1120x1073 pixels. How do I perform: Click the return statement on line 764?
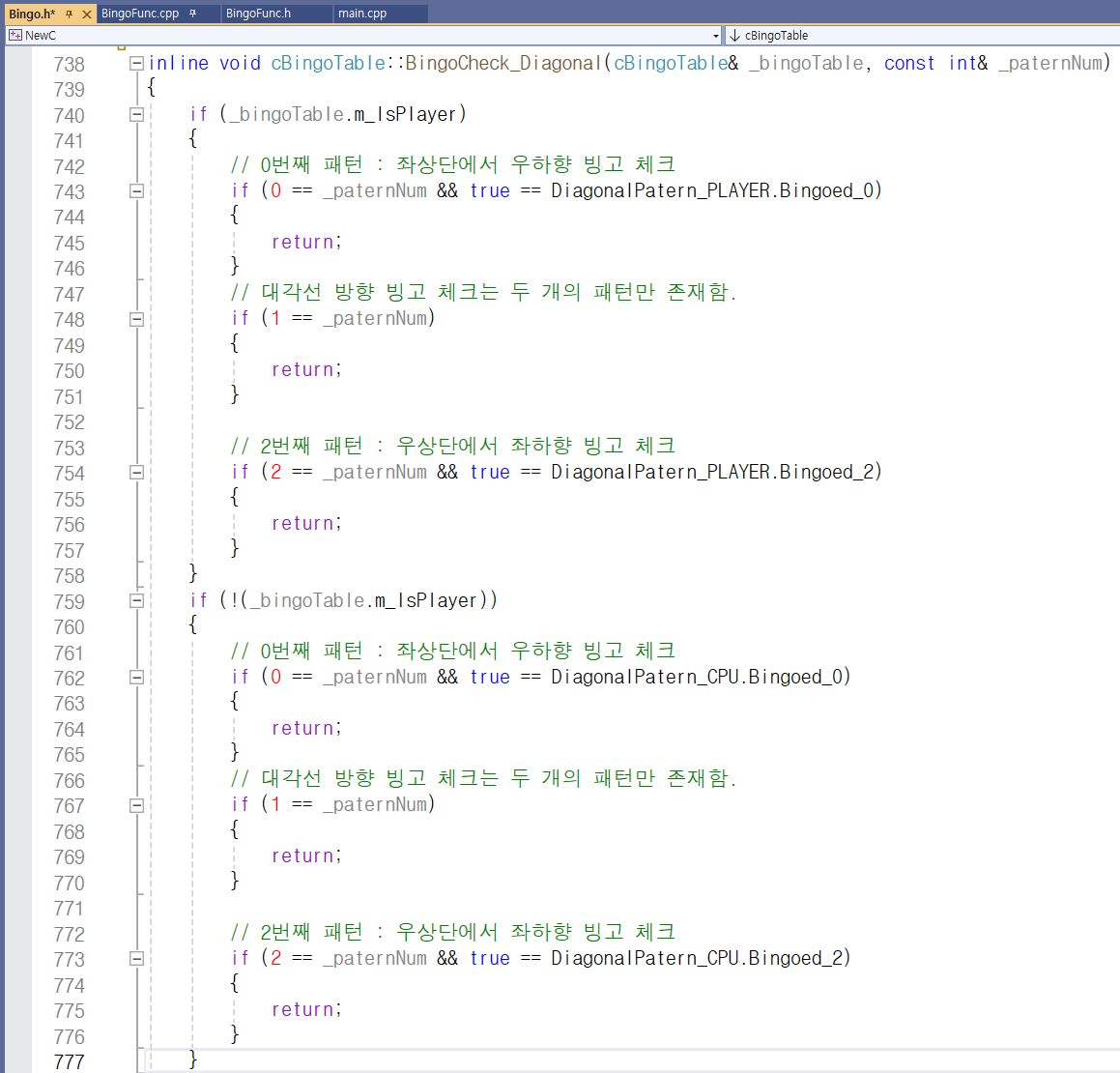coord(306,729)
